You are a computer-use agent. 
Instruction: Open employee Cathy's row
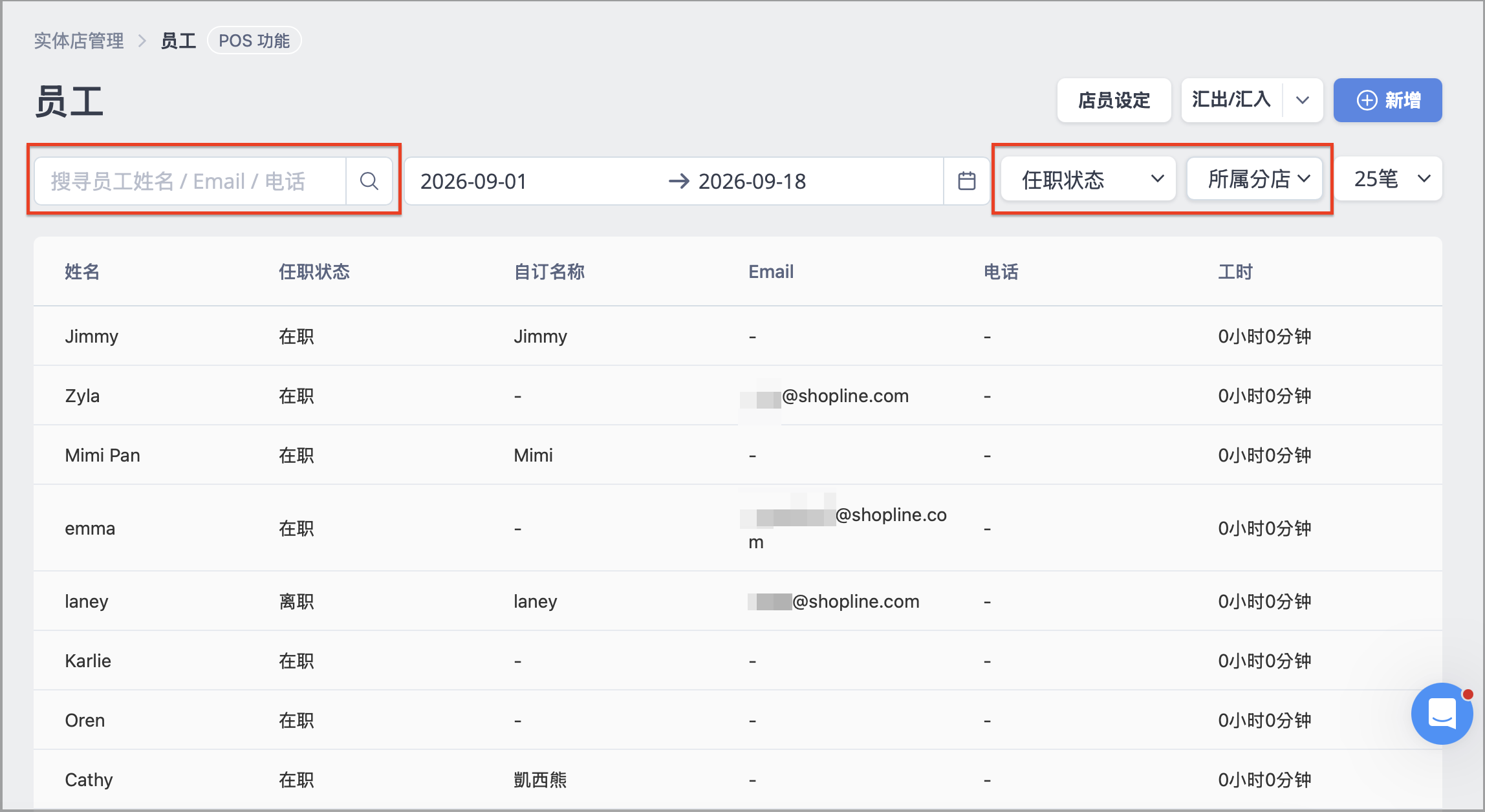pyautogui.click(x=737, y=780)
